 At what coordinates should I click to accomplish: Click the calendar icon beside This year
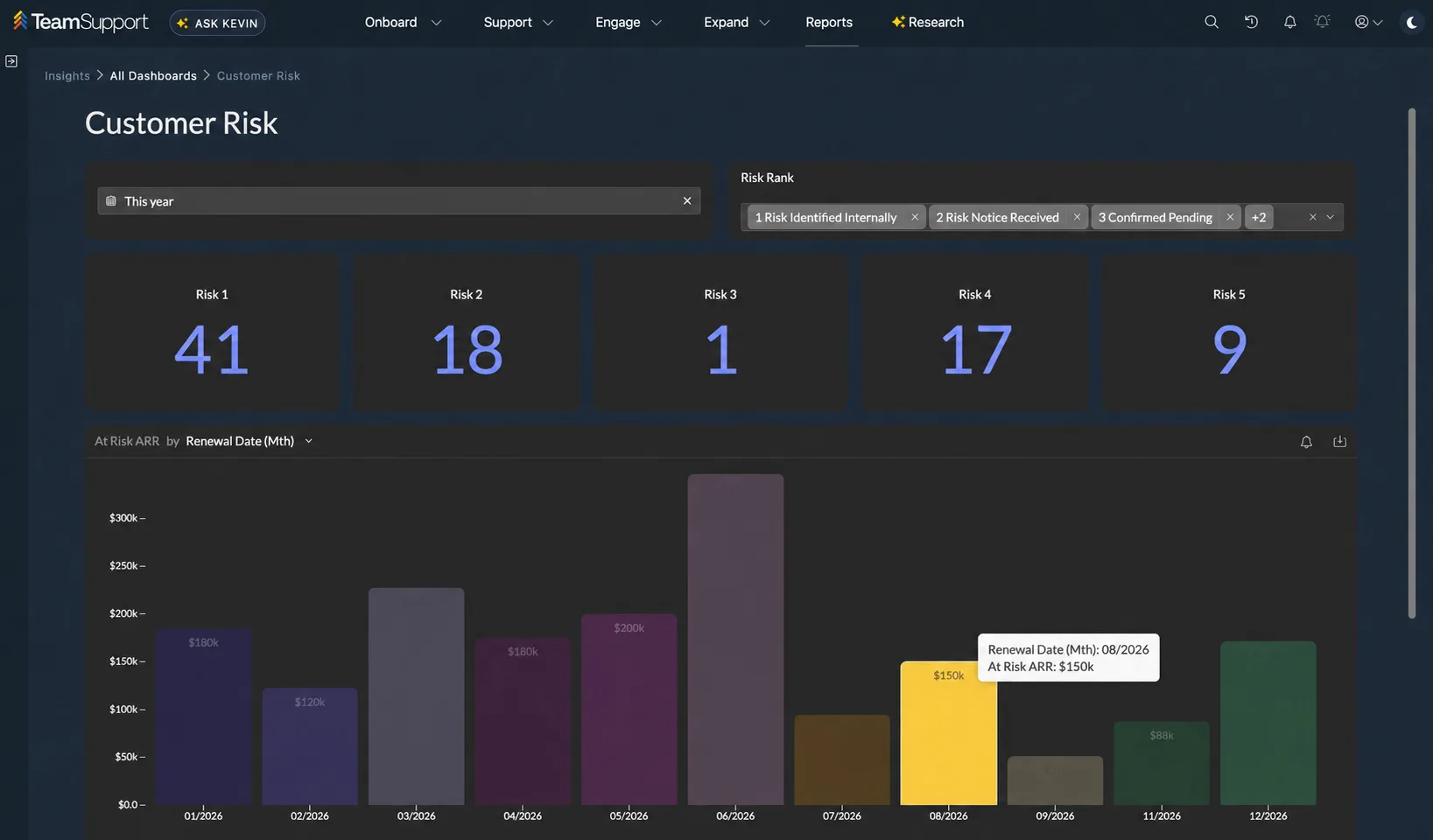coord(111,201)
